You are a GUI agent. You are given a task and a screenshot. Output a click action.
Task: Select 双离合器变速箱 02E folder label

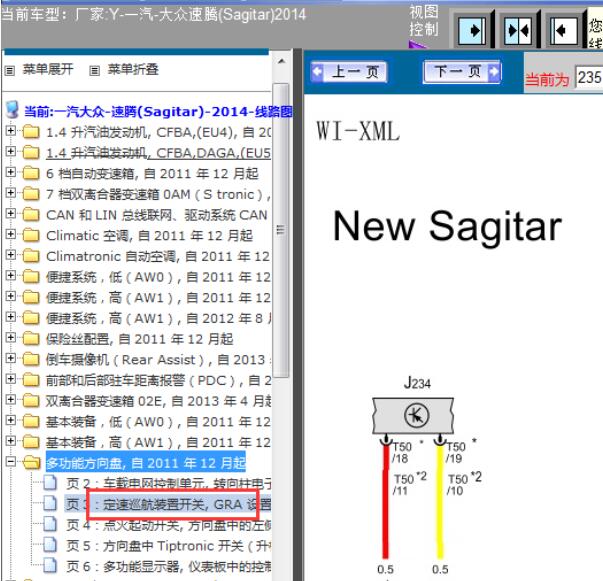[x=158, y=401]
